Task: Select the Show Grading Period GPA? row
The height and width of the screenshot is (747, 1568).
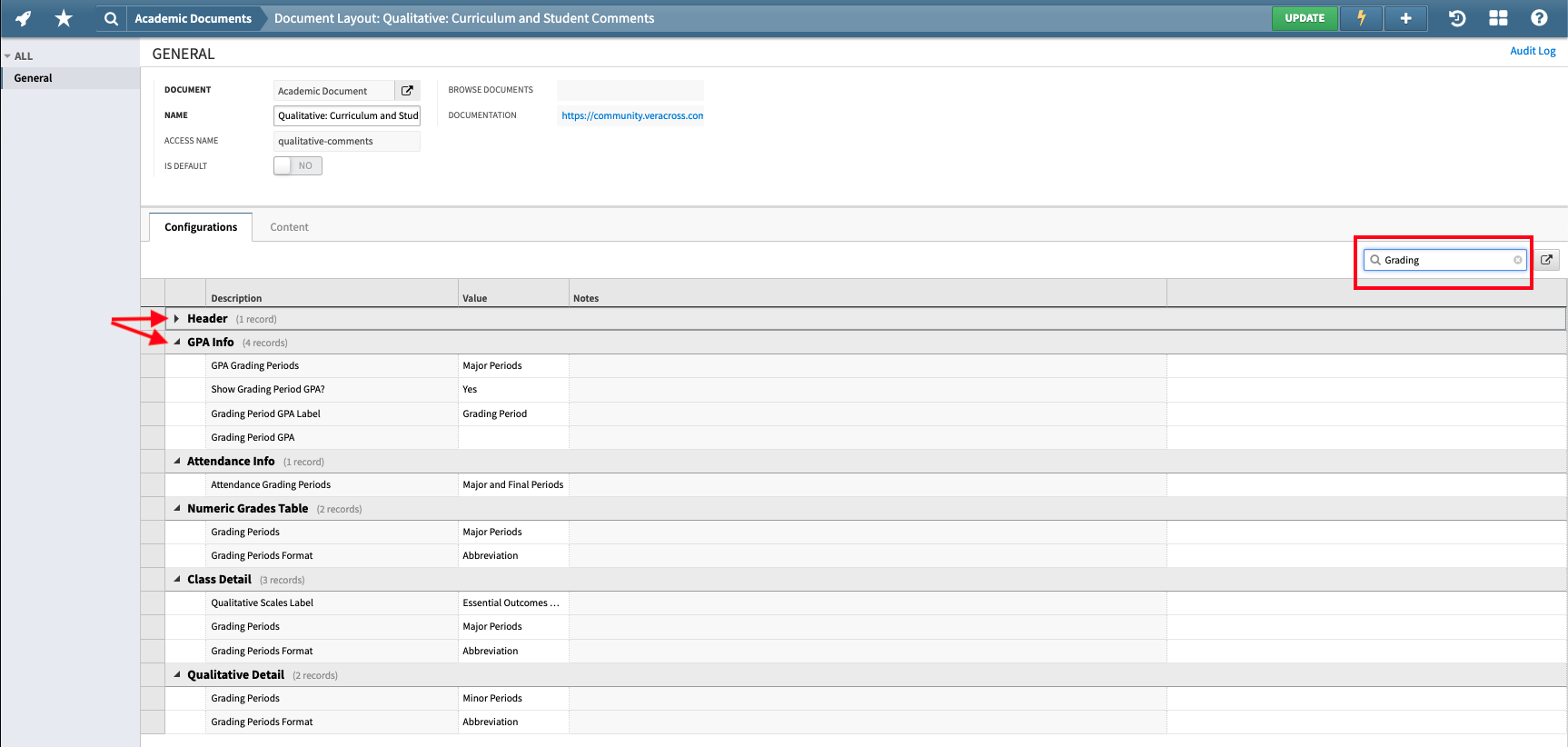Action: (x=854, y=390)
